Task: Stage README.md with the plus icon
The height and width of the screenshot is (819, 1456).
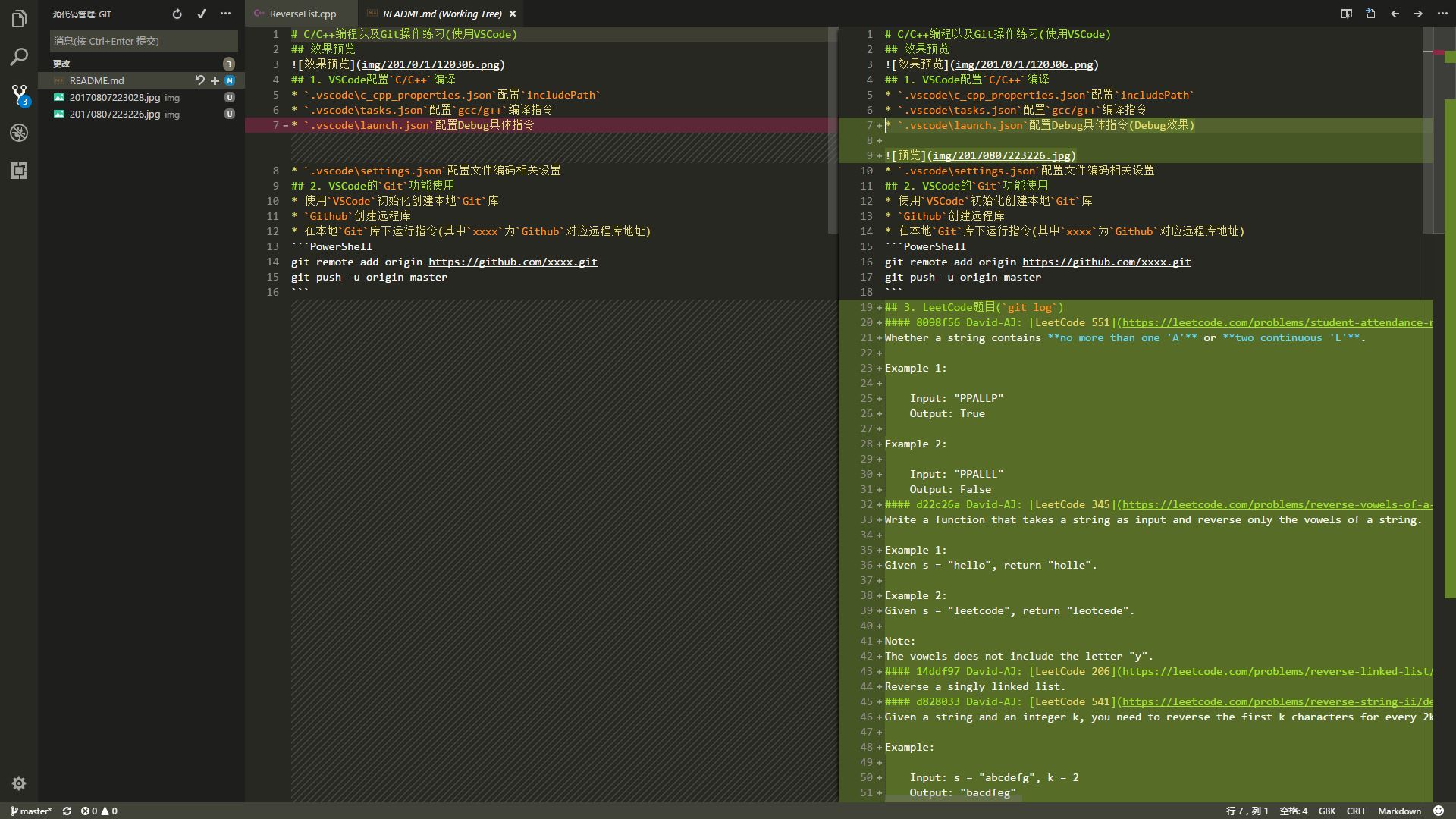Action: 215,80
